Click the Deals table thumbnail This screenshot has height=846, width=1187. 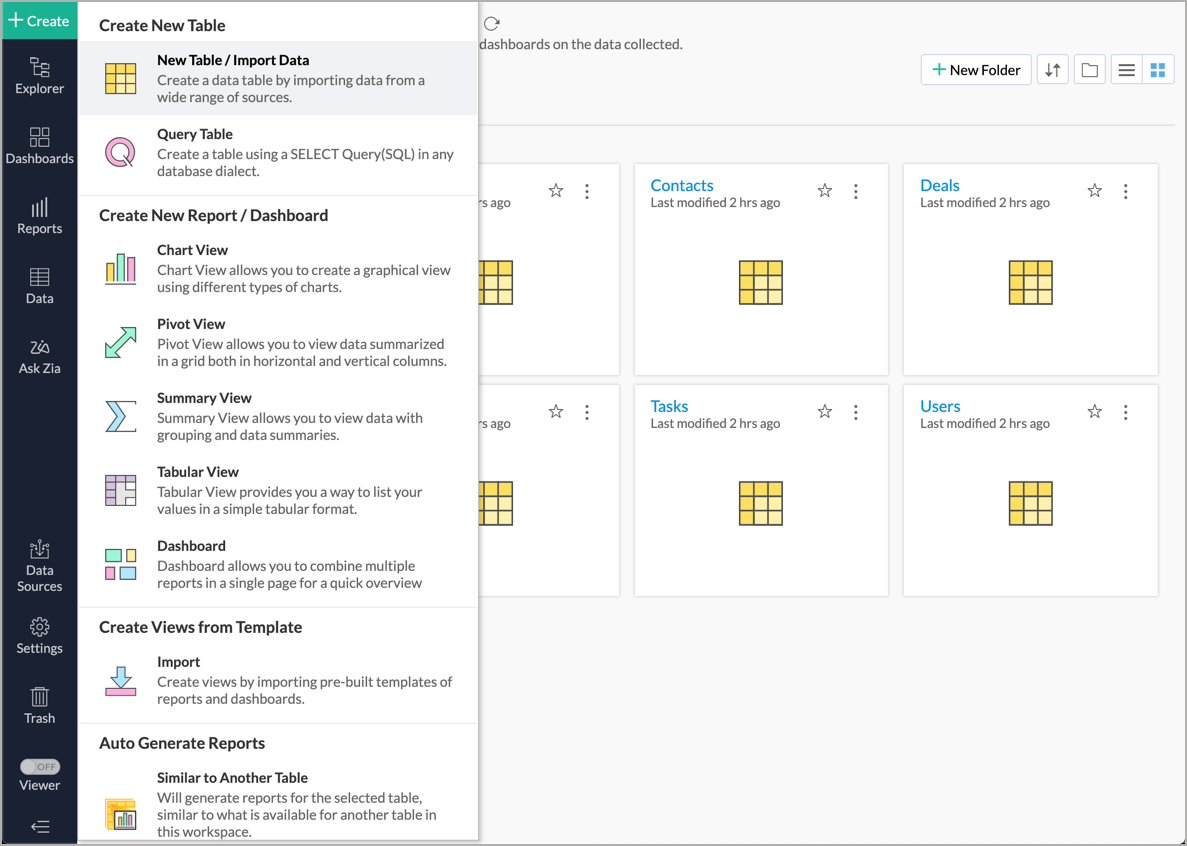tap(1030, 282)
